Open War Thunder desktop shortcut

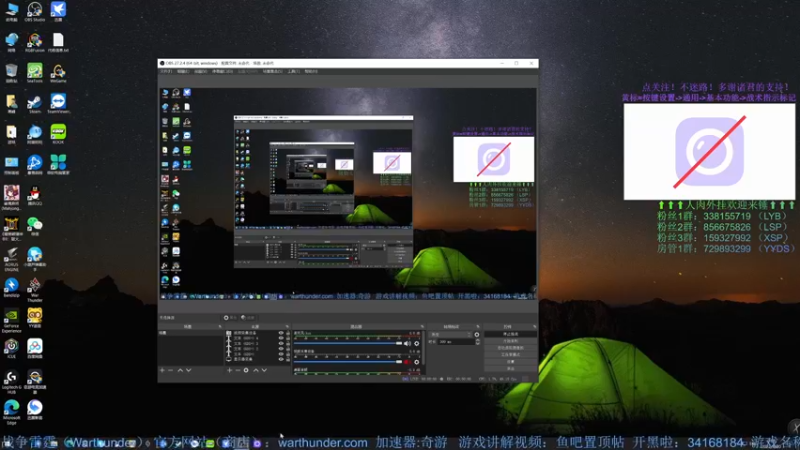tap(35, 290)
